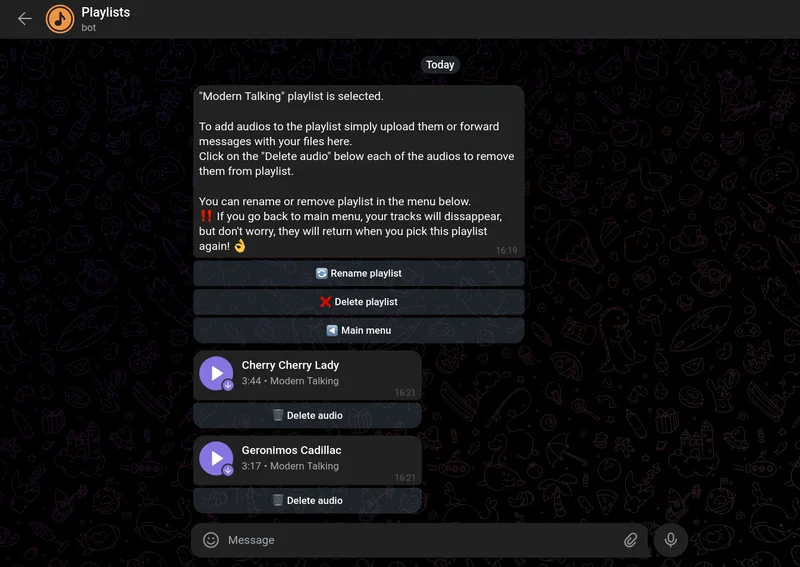Open the emoji picker

tap(211, 540)
